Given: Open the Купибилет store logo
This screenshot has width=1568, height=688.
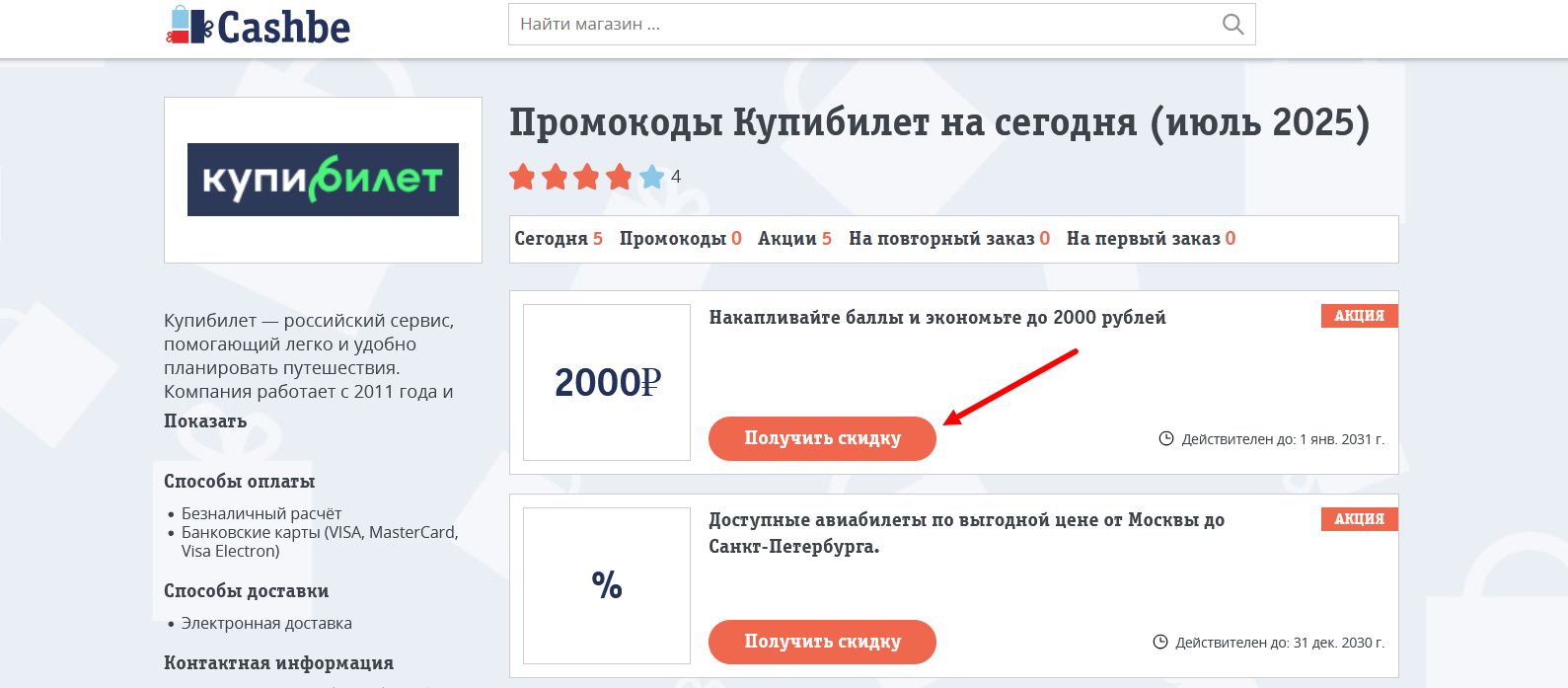Looking at the screenshot, I should pyautogui.click(x=323, y=180).
